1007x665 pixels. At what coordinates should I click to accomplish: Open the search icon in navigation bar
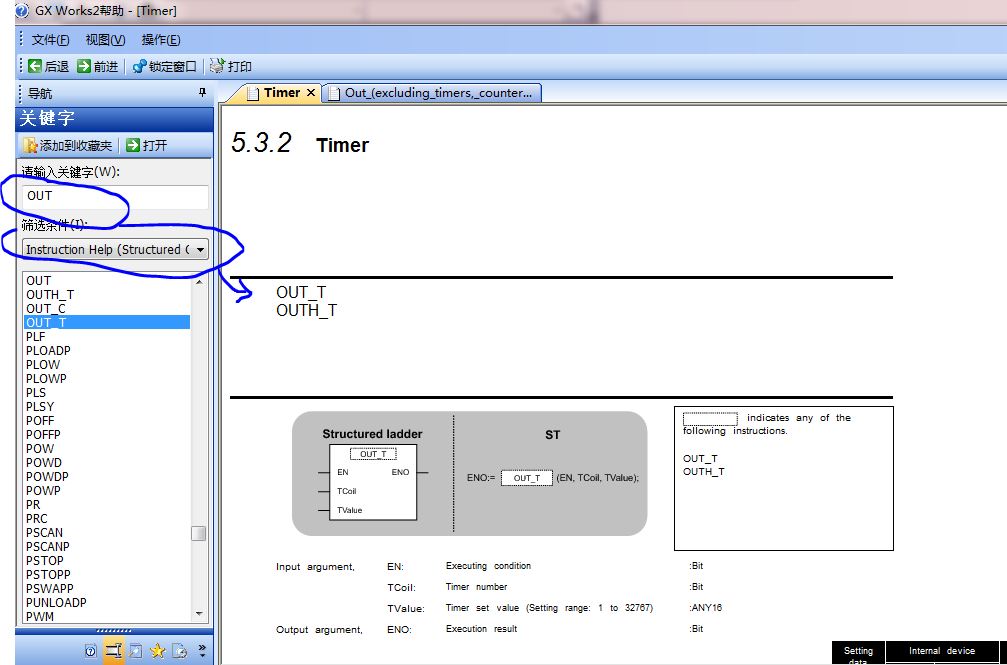[x=135, y=651]
